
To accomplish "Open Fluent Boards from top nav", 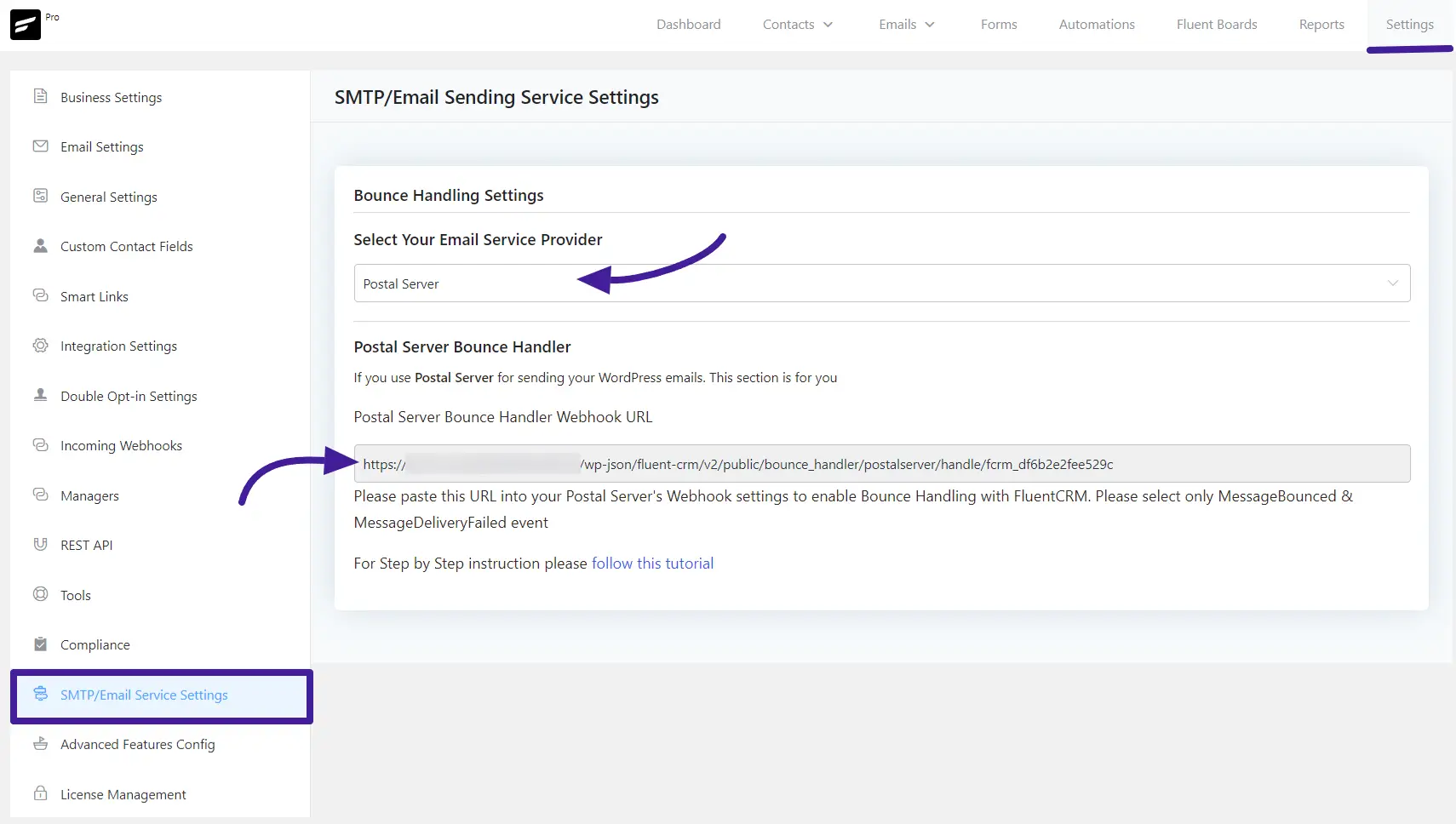I will (1217, 25).
